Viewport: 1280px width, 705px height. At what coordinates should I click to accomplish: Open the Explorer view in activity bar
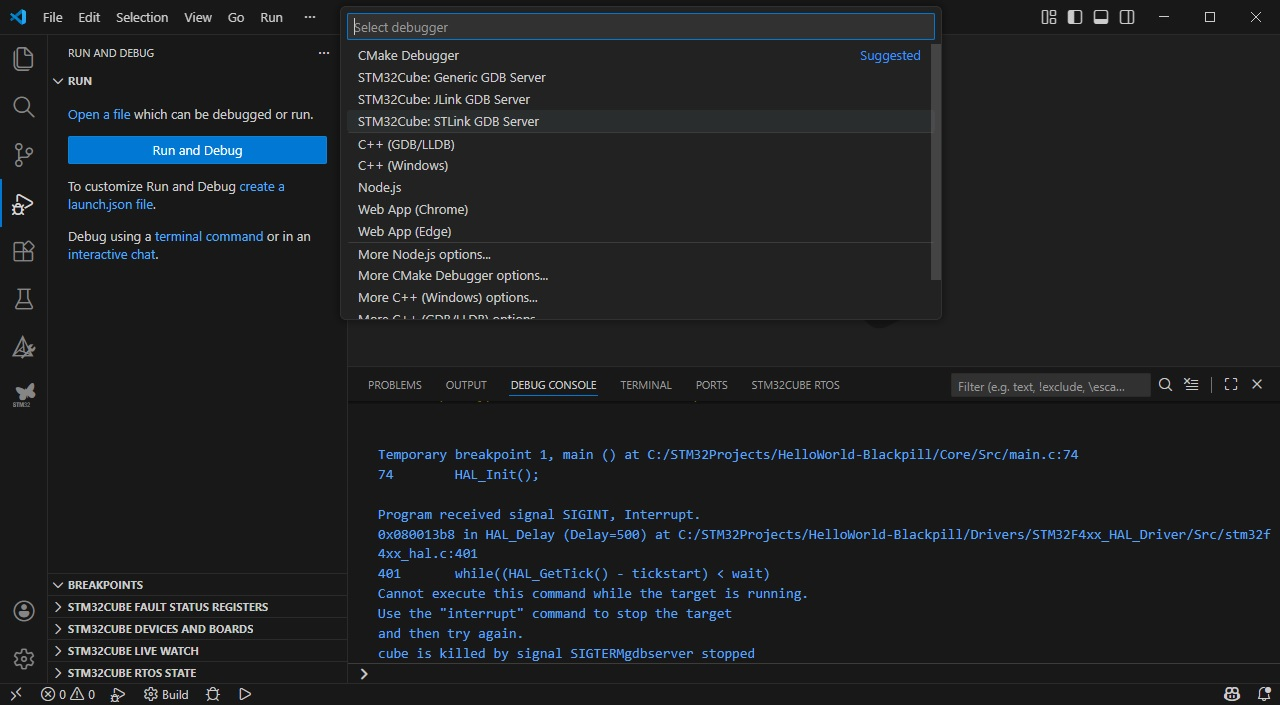23,59
